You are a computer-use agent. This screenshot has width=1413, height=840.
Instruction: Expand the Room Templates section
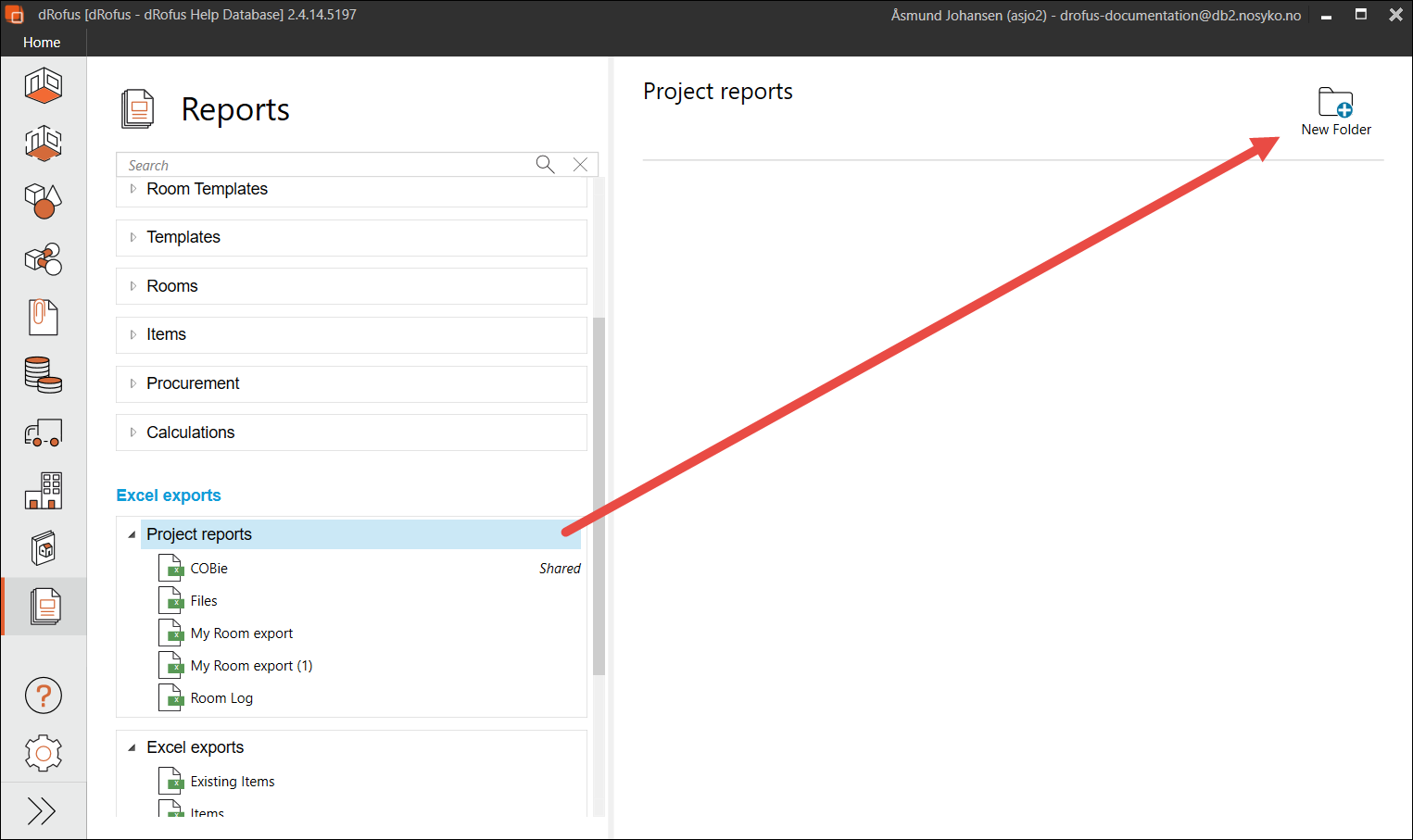point(133,189)
